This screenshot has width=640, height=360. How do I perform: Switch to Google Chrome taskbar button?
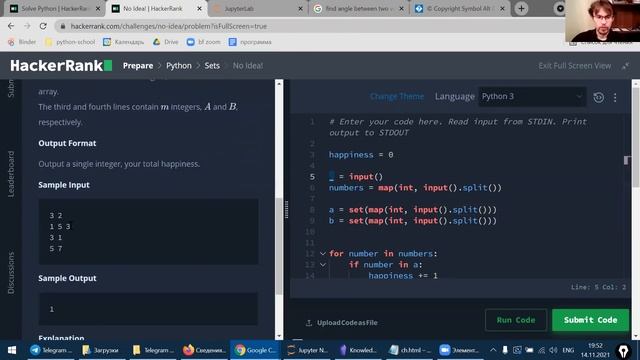pos(255,350)
